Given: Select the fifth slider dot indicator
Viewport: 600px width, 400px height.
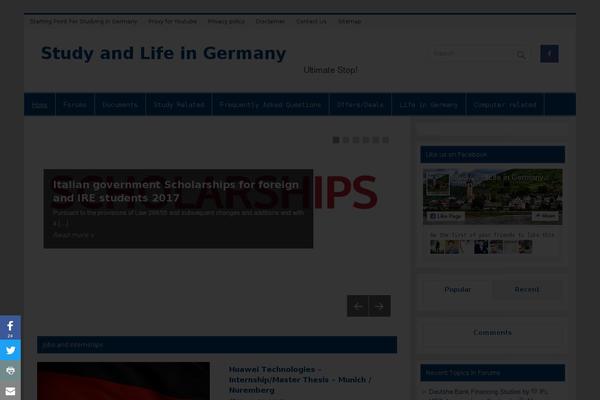Looking at the screenshot, I should (x=376, y=140).
